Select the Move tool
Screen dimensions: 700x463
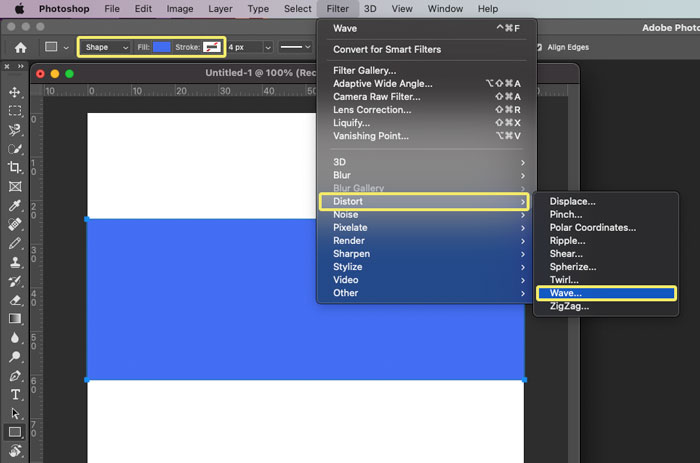[x=15, y=92]
